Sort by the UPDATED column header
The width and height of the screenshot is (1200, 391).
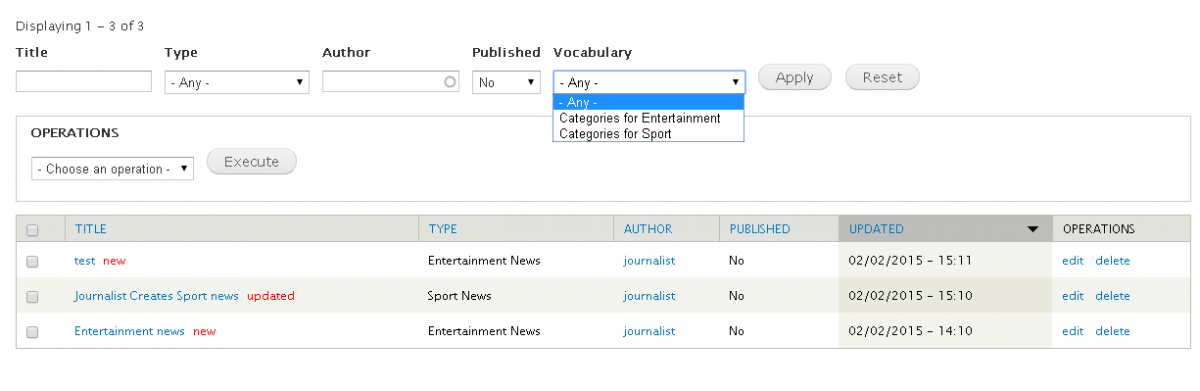[x=876, y=229]
